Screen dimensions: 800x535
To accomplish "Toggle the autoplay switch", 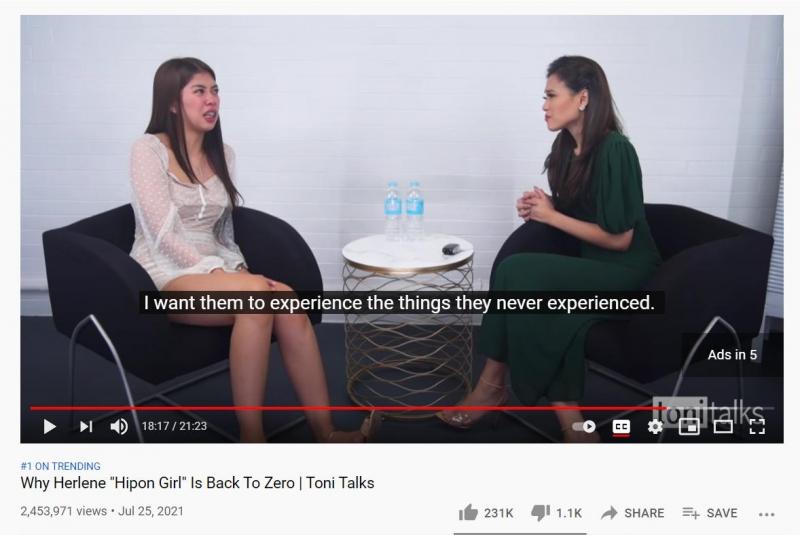I will 585,426.
